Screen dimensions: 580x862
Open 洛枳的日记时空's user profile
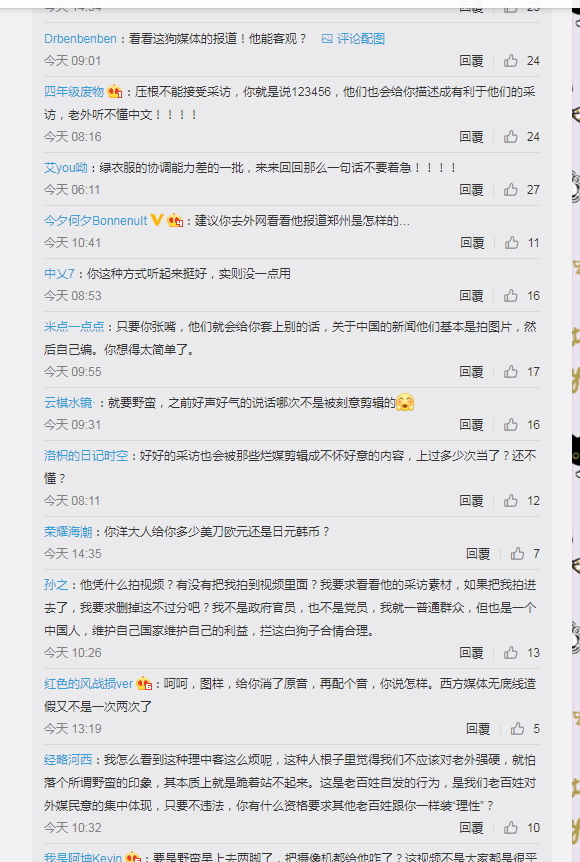pos(86,456)
